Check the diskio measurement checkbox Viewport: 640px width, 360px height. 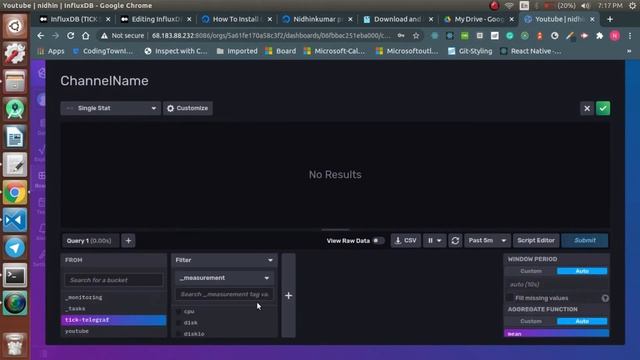178,334
